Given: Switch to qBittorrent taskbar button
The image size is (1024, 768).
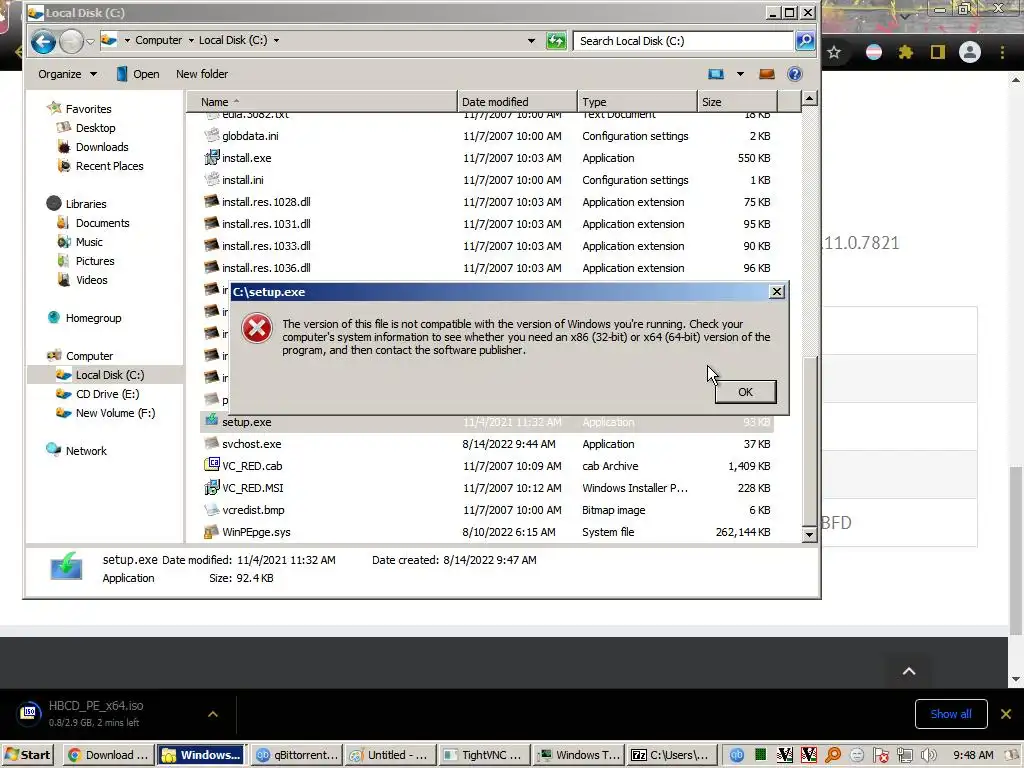Looking at the screenshot, I should tap(297, 755).
